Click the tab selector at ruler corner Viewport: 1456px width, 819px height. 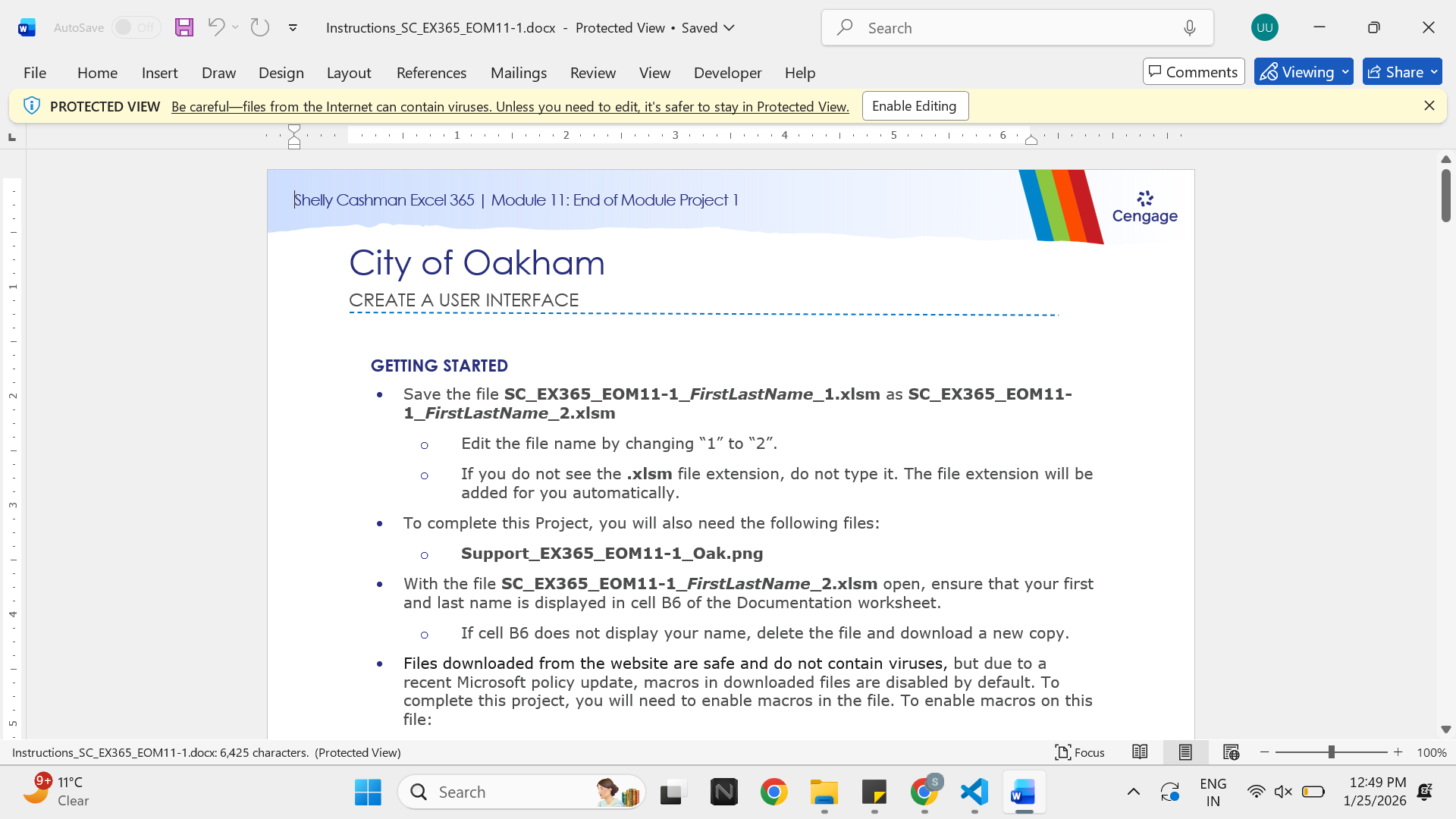point(11,137)
